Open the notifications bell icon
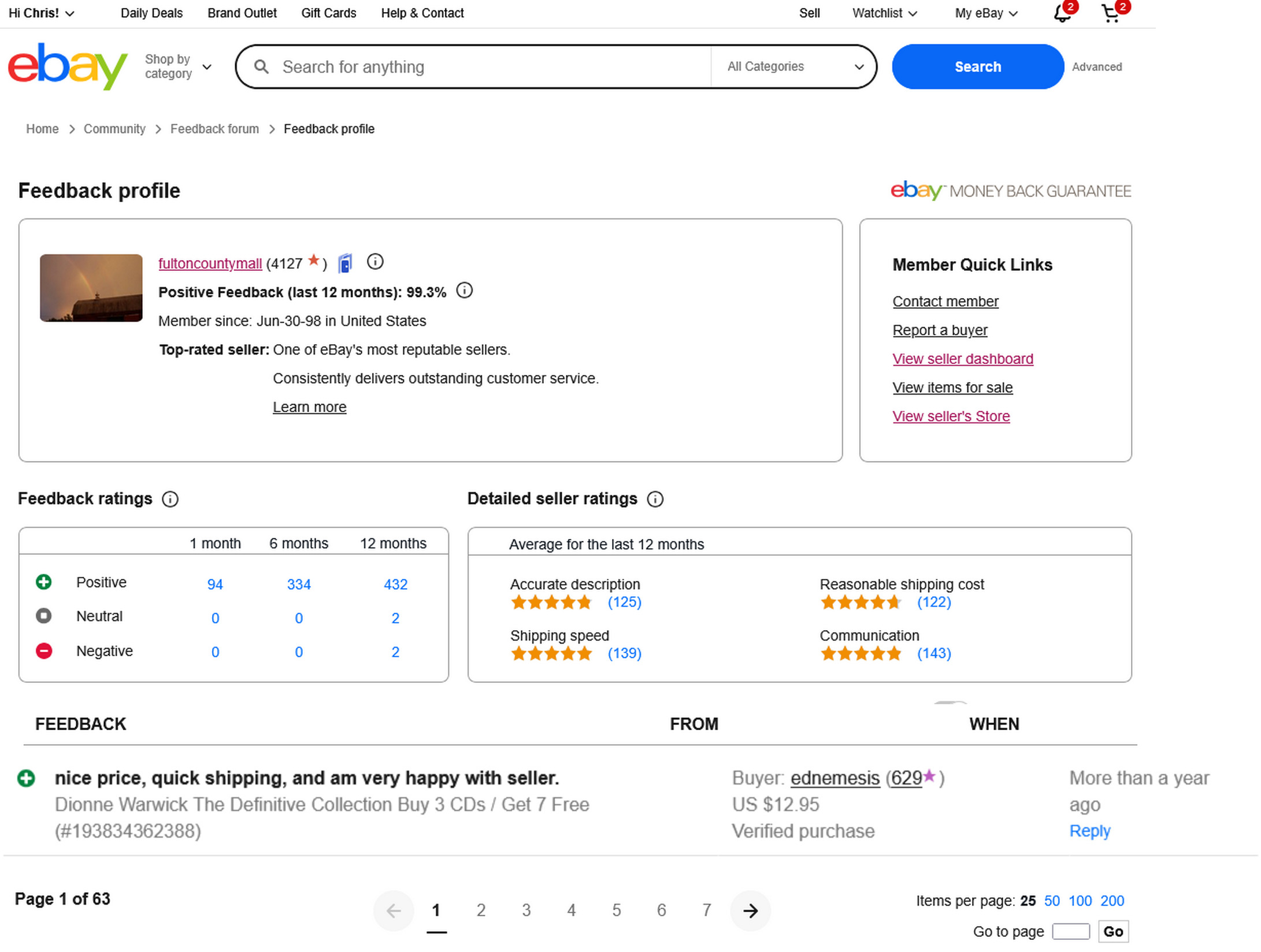This screenshot has width=1261, height=952. pyautogui.click(x=1061, y=13)
